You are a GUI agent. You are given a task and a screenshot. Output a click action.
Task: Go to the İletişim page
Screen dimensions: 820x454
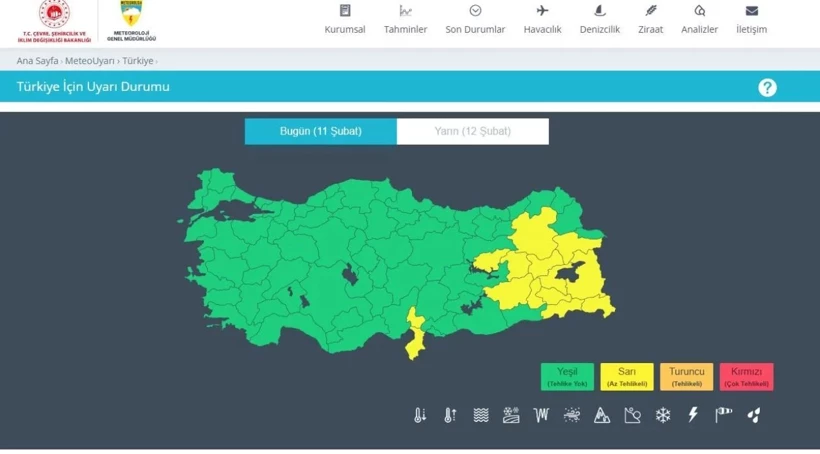click(751, 20)
